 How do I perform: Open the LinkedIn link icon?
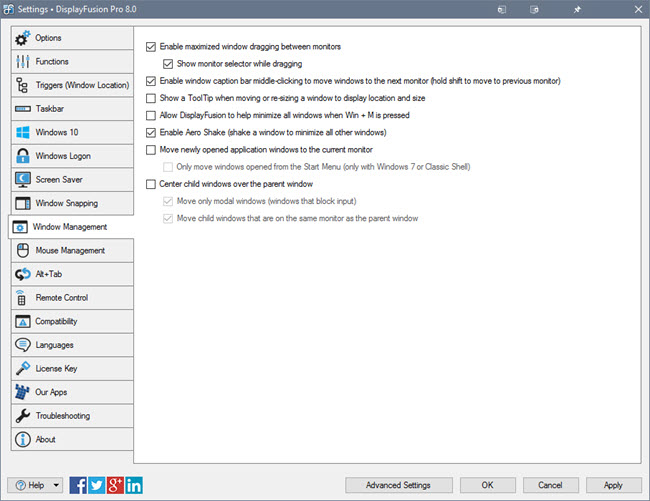[134, 485]
